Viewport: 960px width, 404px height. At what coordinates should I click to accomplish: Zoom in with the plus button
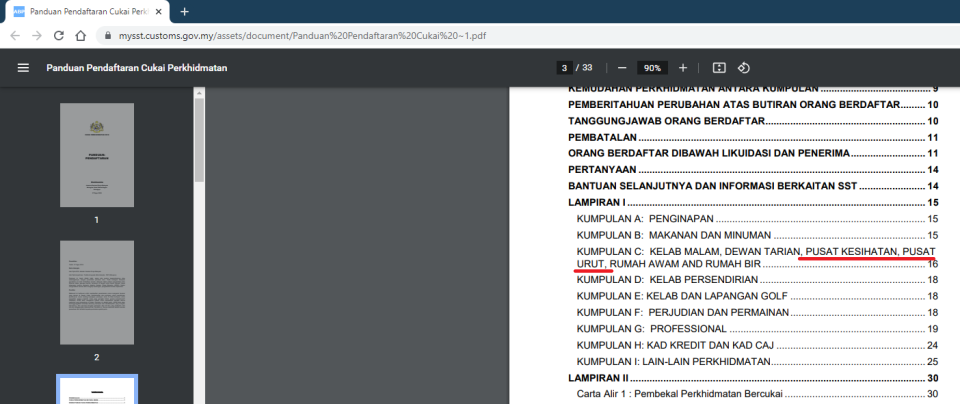tap(683, 68)
